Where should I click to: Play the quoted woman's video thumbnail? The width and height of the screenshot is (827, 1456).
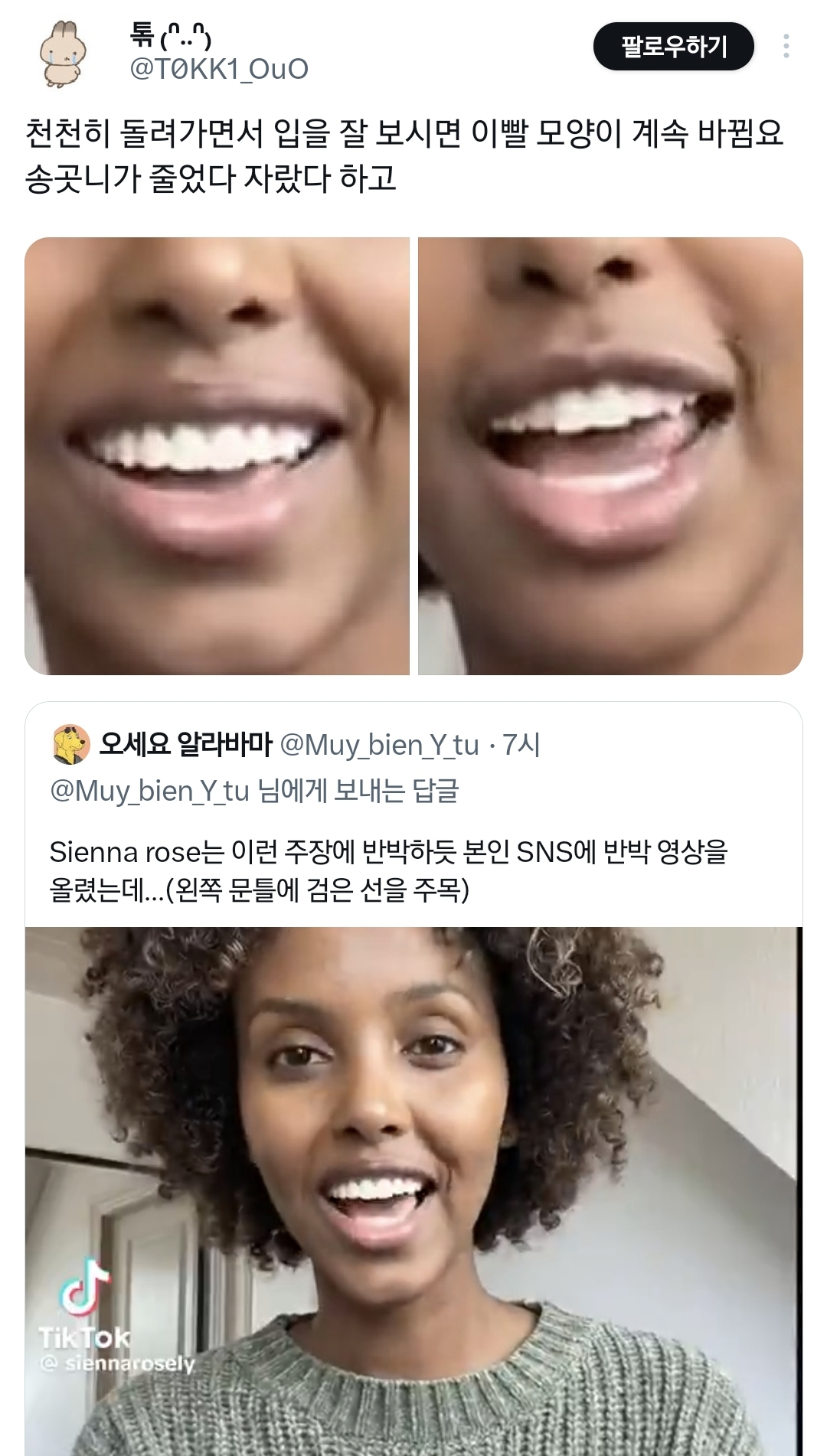(x=413, y=1148)
